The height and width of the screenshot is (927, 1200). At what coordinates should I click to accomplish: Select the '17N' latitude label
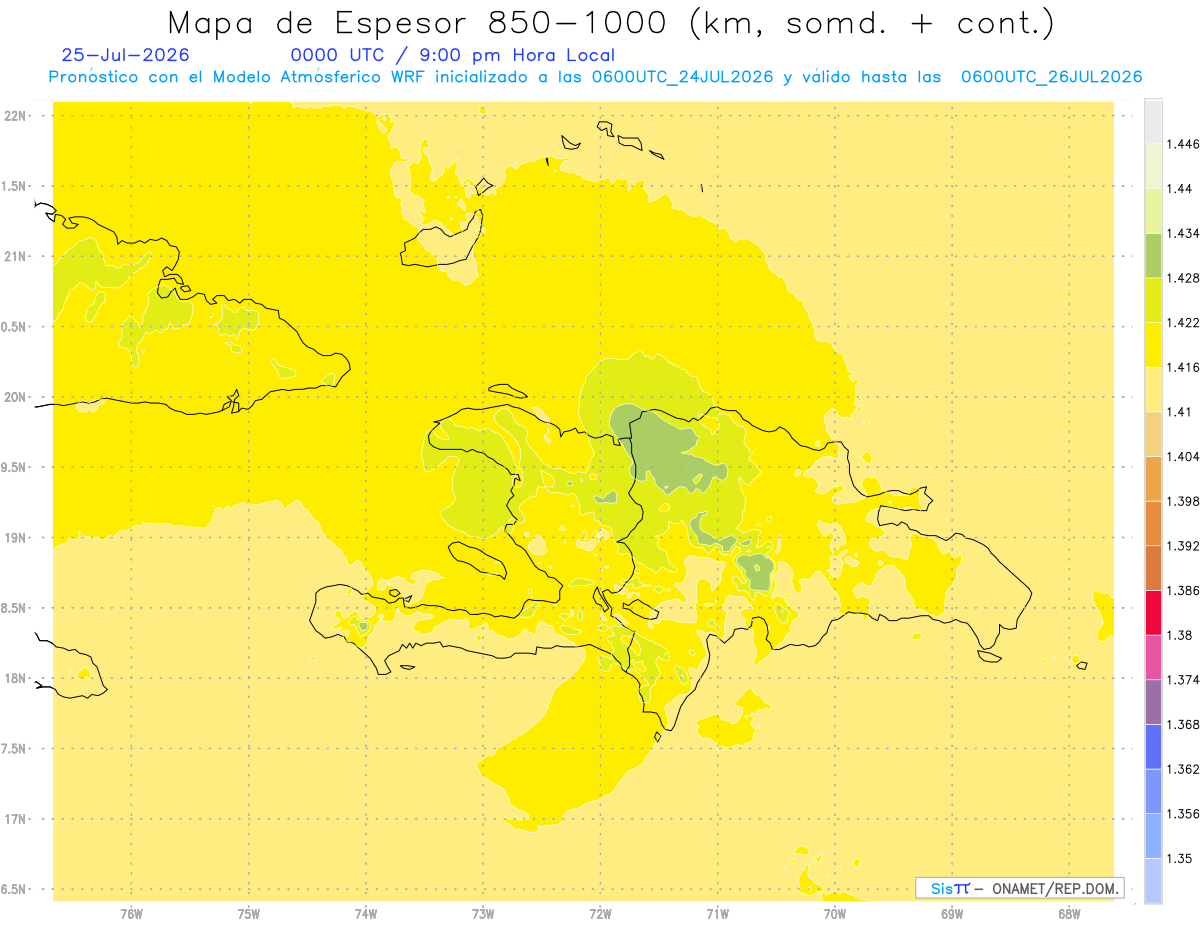coord(15,819)
